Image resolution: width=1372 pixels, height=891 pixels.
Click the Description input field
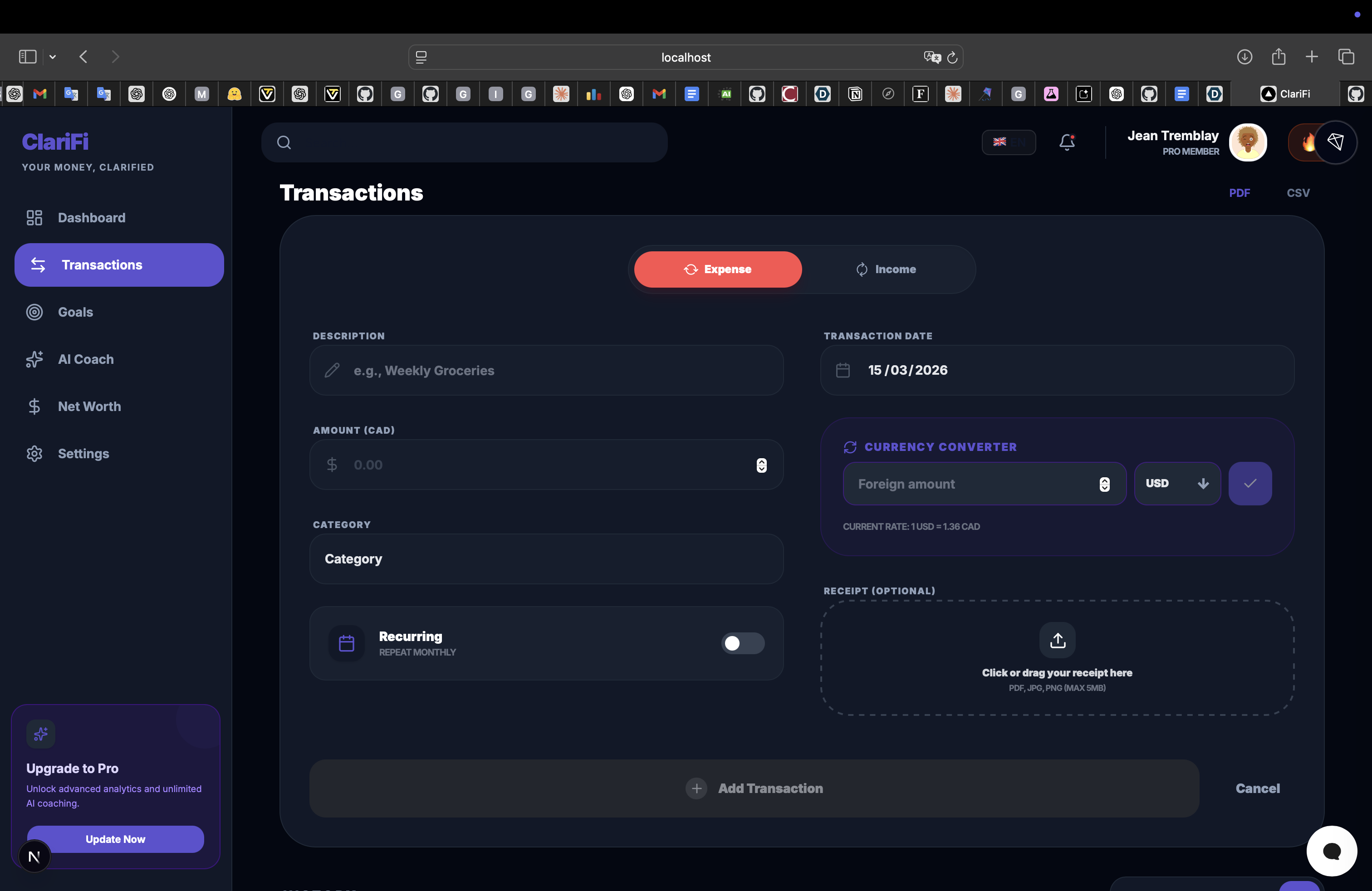554,371
